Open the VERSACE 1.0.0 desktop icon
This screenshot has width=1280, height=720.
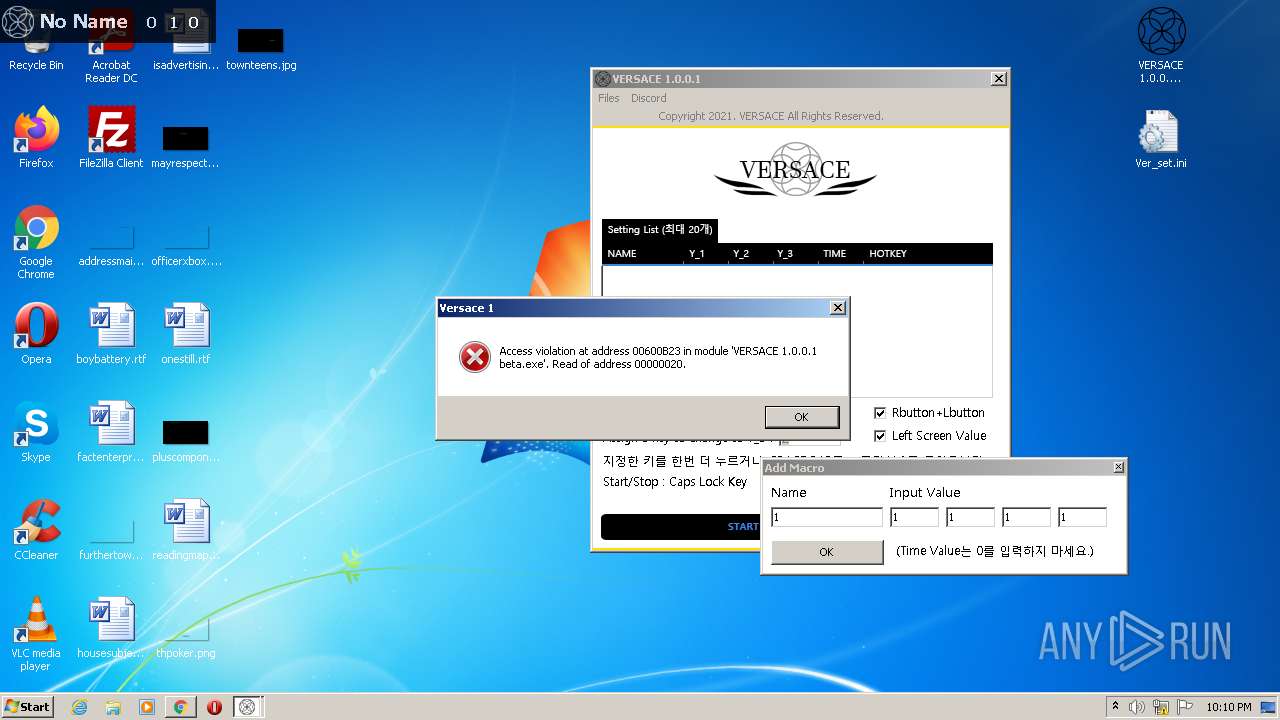1161,46
